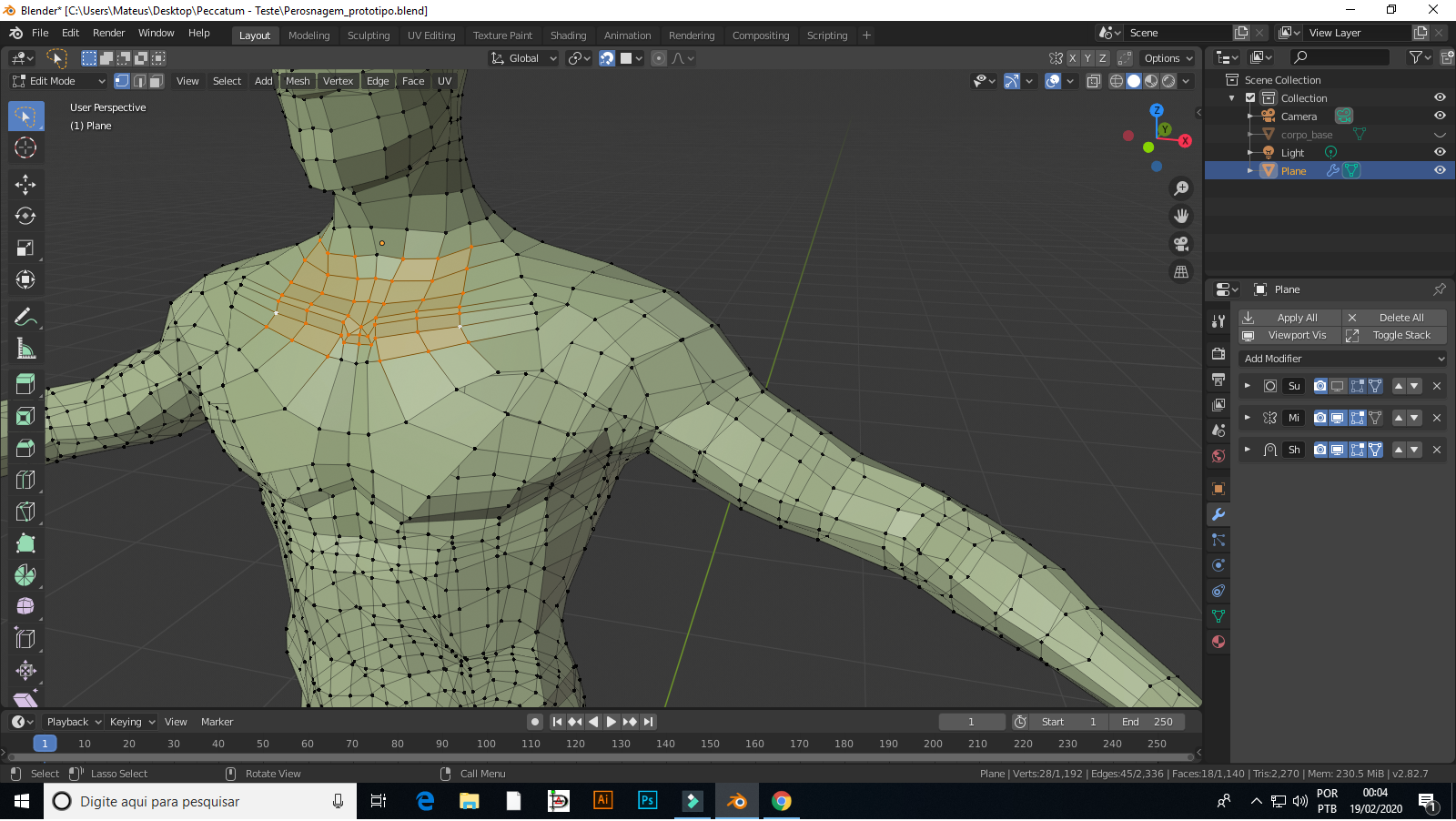Open the Add Modifier dropdown
The height and width of the screenshot is (821, 1456).
tap(1343, 359)
